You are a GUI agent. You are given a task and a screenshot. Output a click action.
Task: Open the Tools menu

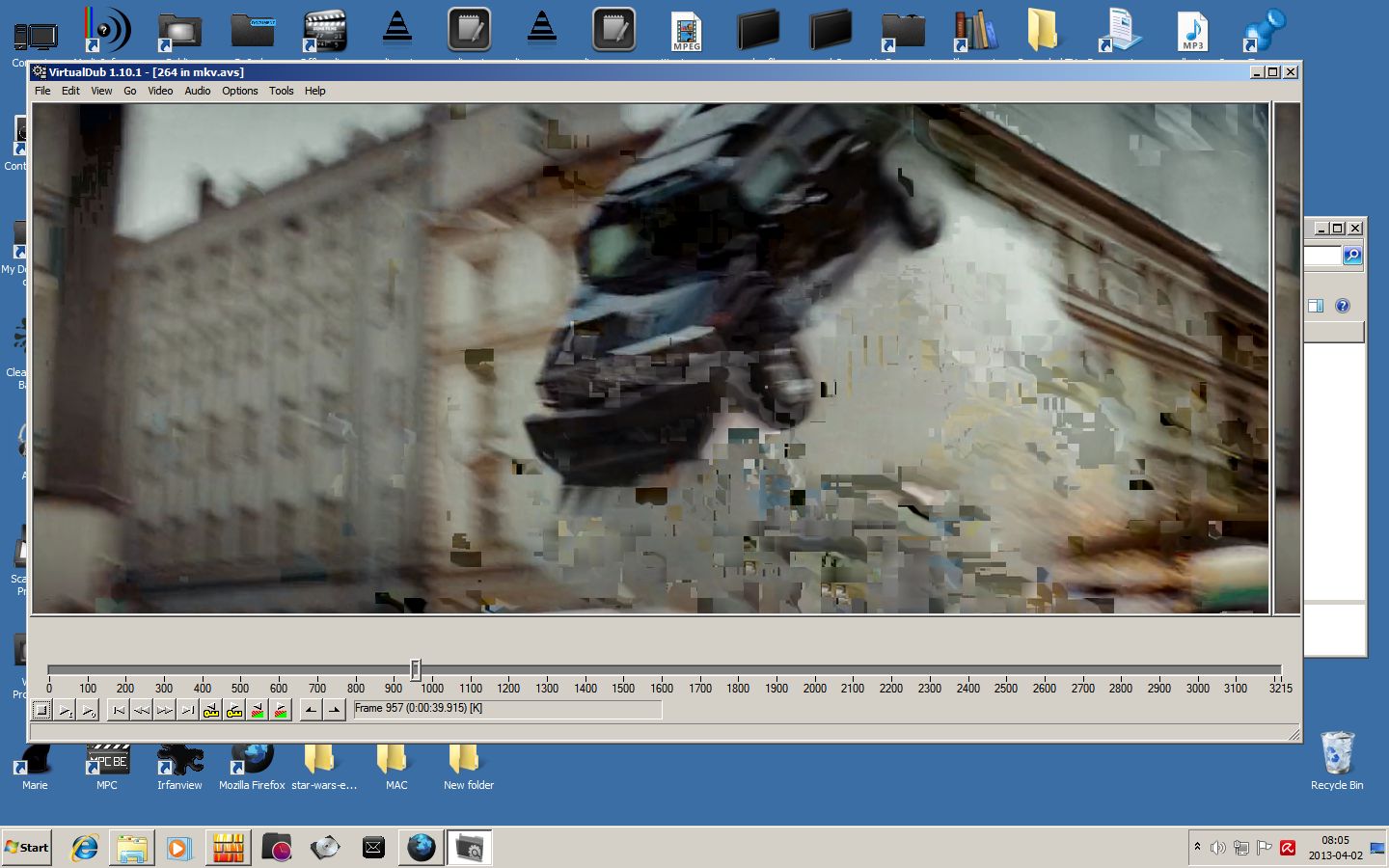tap(281, 91)
